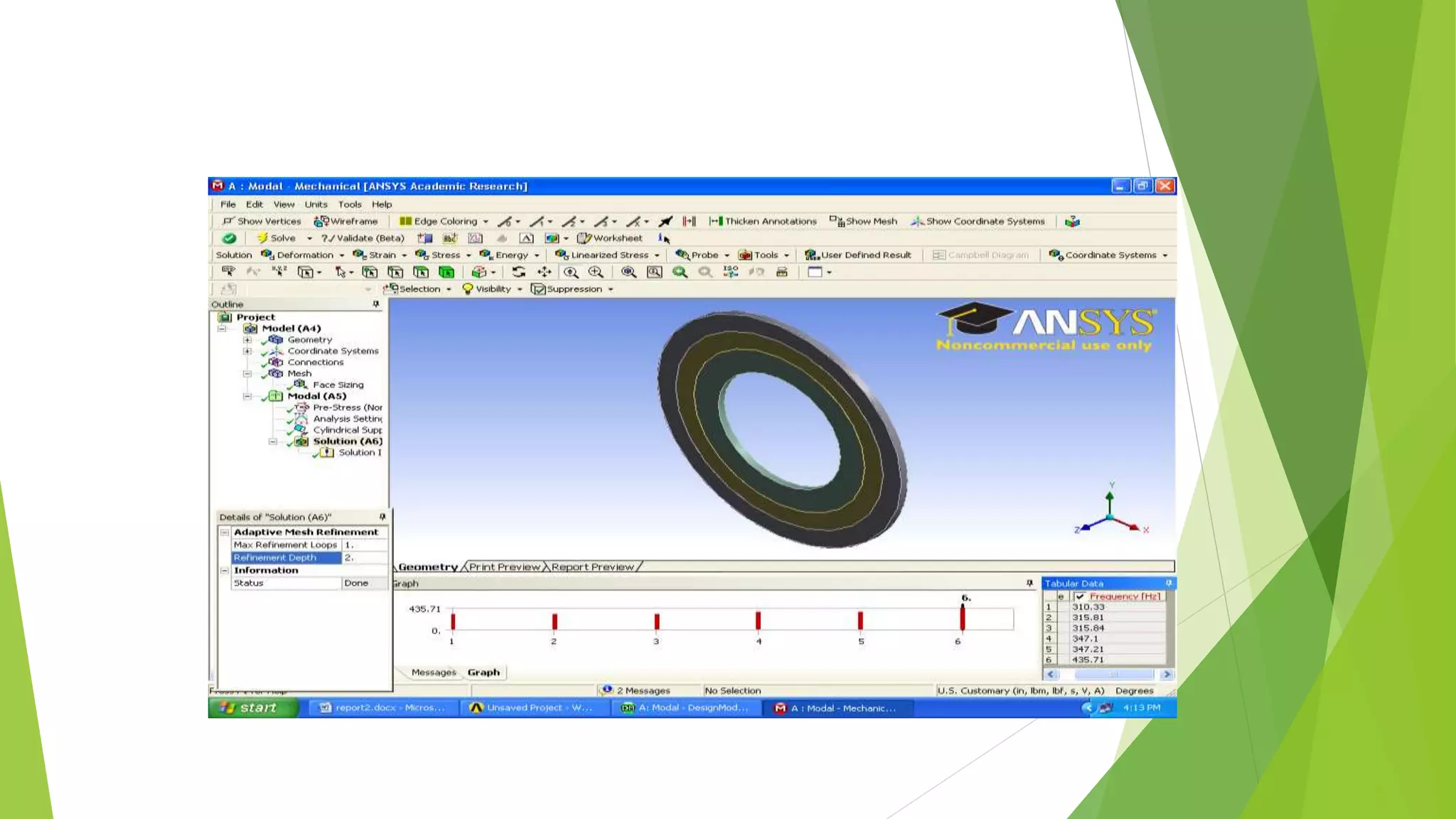The image size is (1456, 819).
Task: Click the Info cursor icon after Worksheet
Action: point(664,238)
